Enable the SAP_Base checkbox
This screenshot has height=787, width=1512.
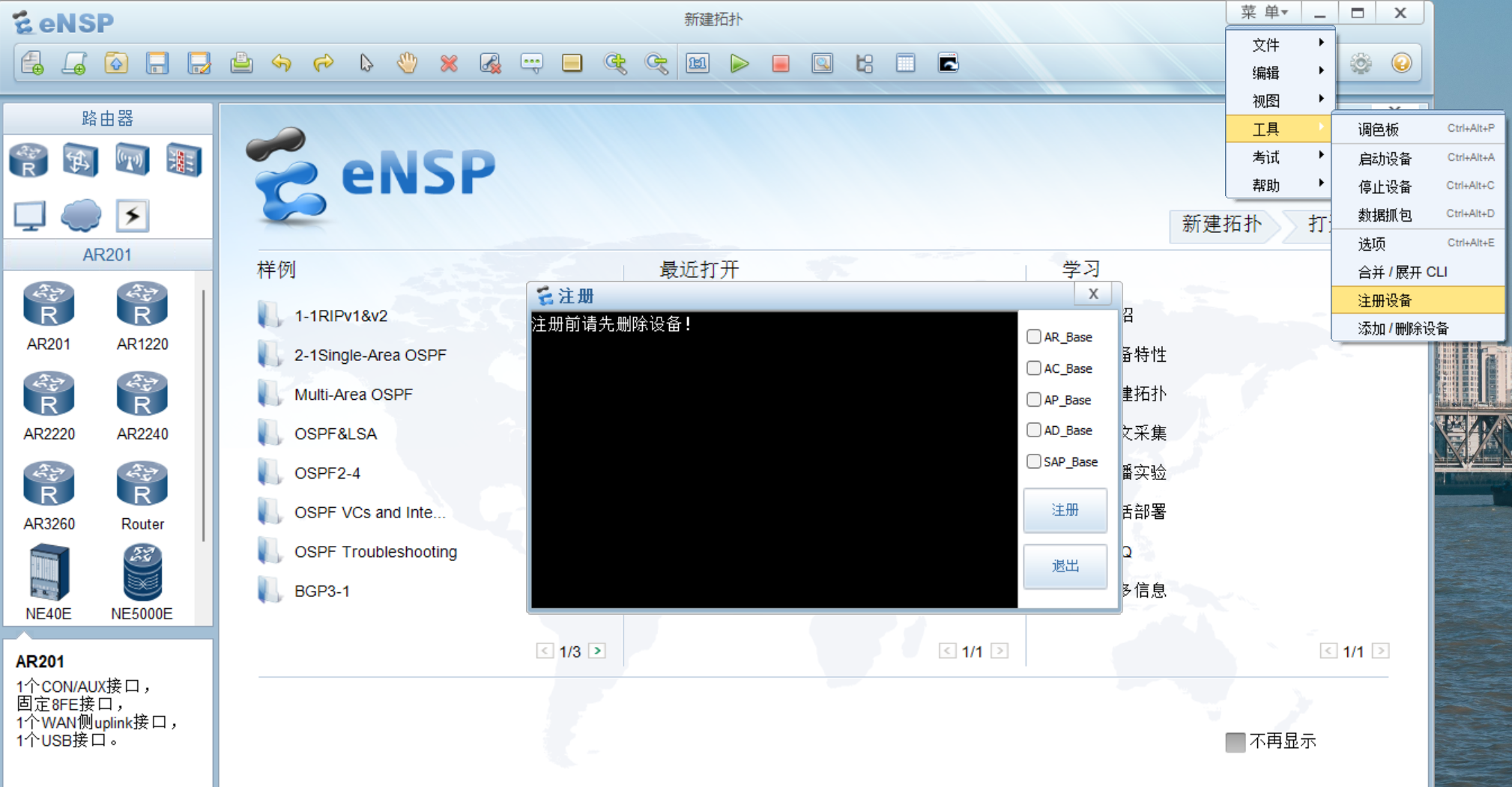(x=1034, y=461)
